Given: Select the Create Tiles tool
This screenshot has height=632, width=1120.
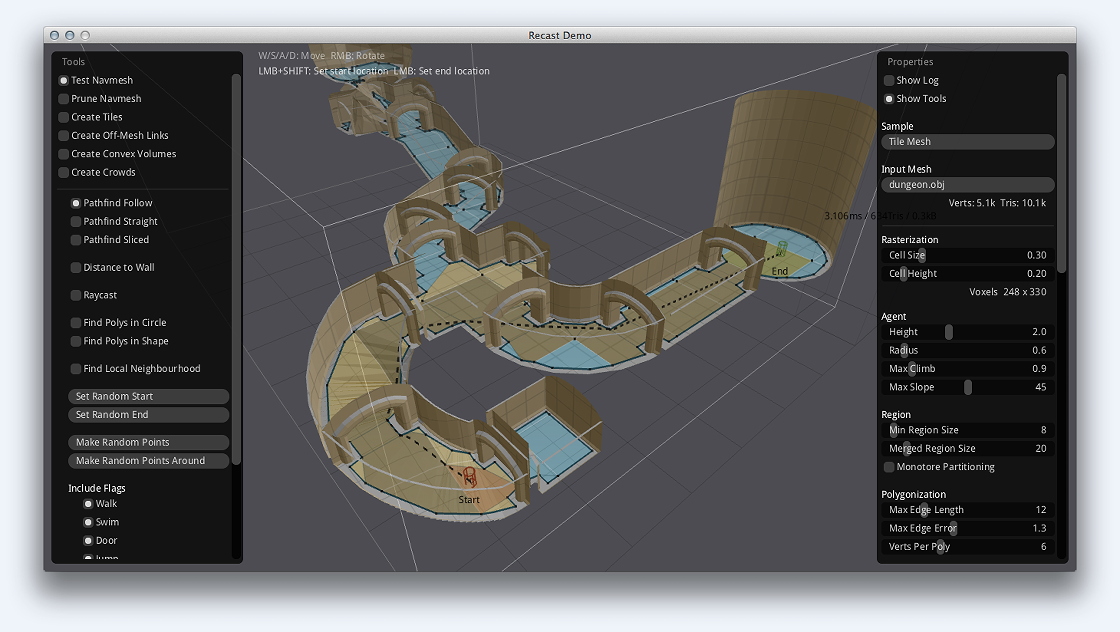Looking at the screenshot, I should (x=64, y=117).
